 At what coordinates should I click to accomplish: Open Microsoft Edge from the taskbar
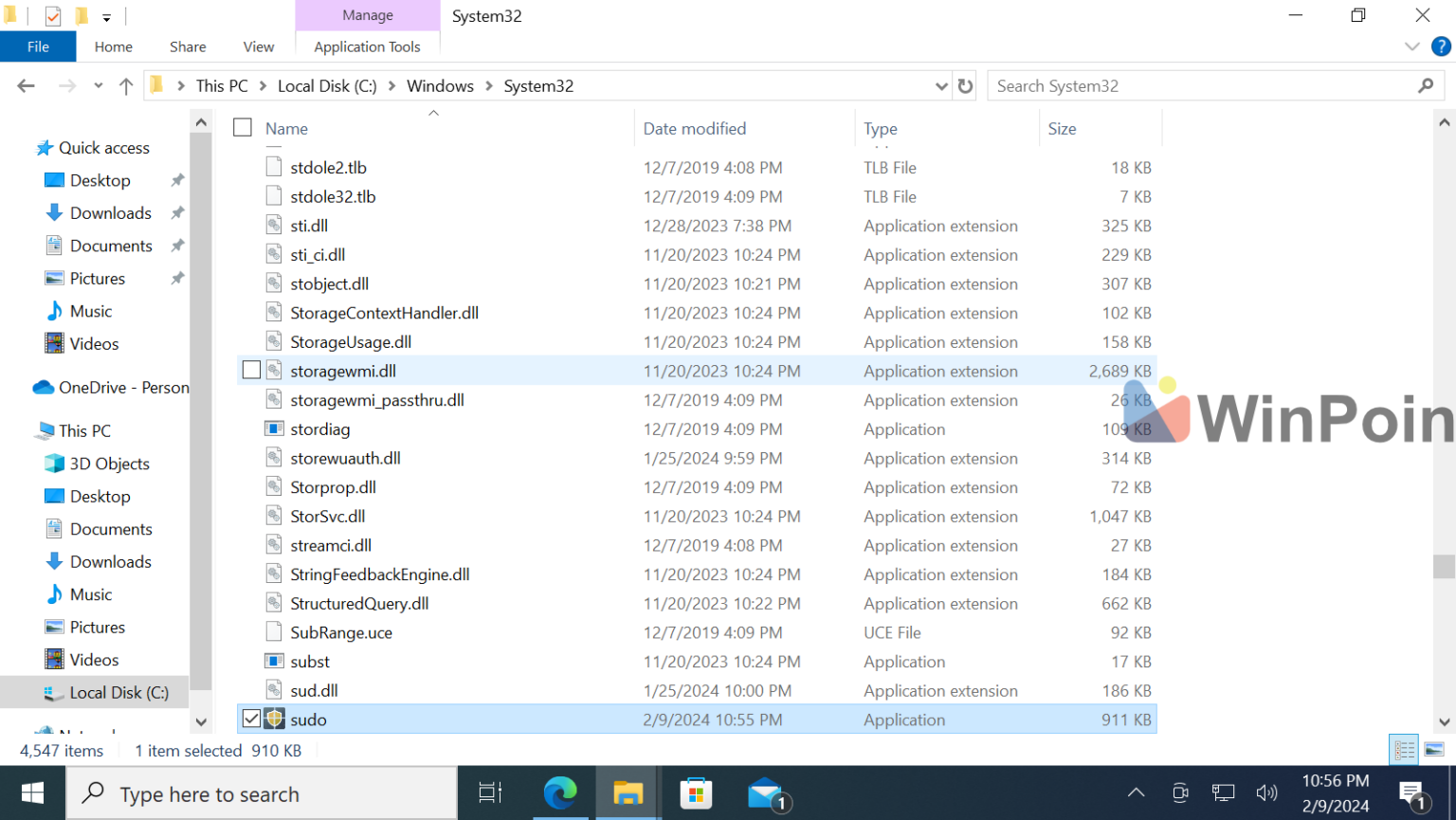tap(561, 793)
